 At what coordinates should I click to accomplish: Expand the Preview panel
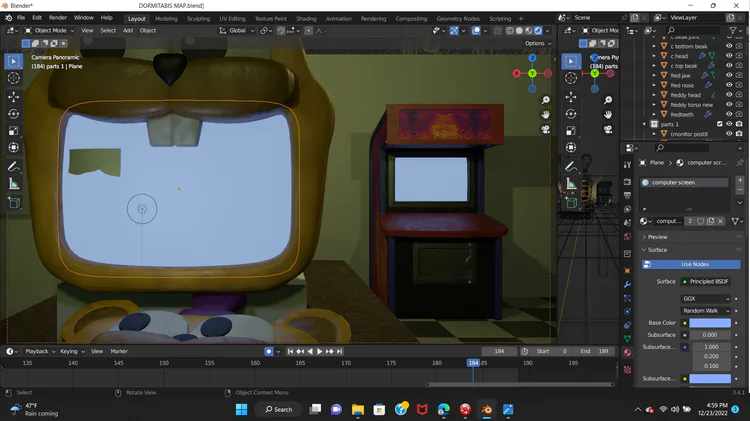coord(658,237)
